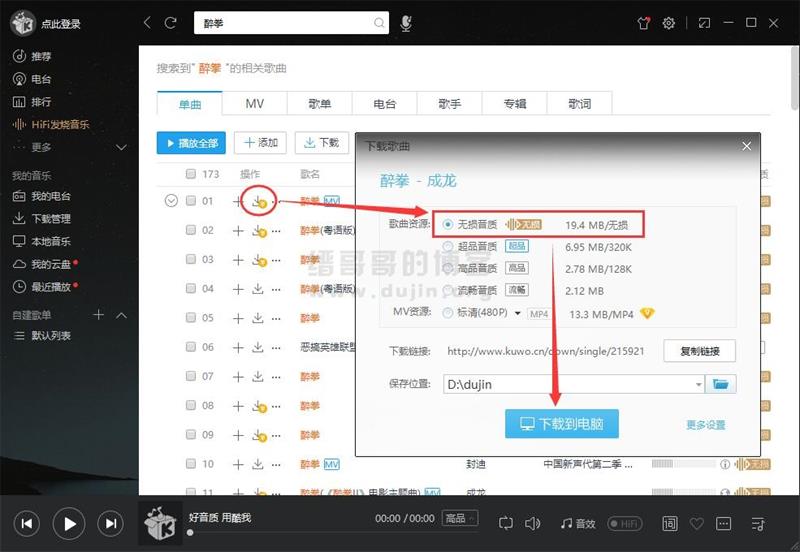This screenshot has height=552, width=800.
Task: Click the refresh arrow icon
Action: (170, 22)
